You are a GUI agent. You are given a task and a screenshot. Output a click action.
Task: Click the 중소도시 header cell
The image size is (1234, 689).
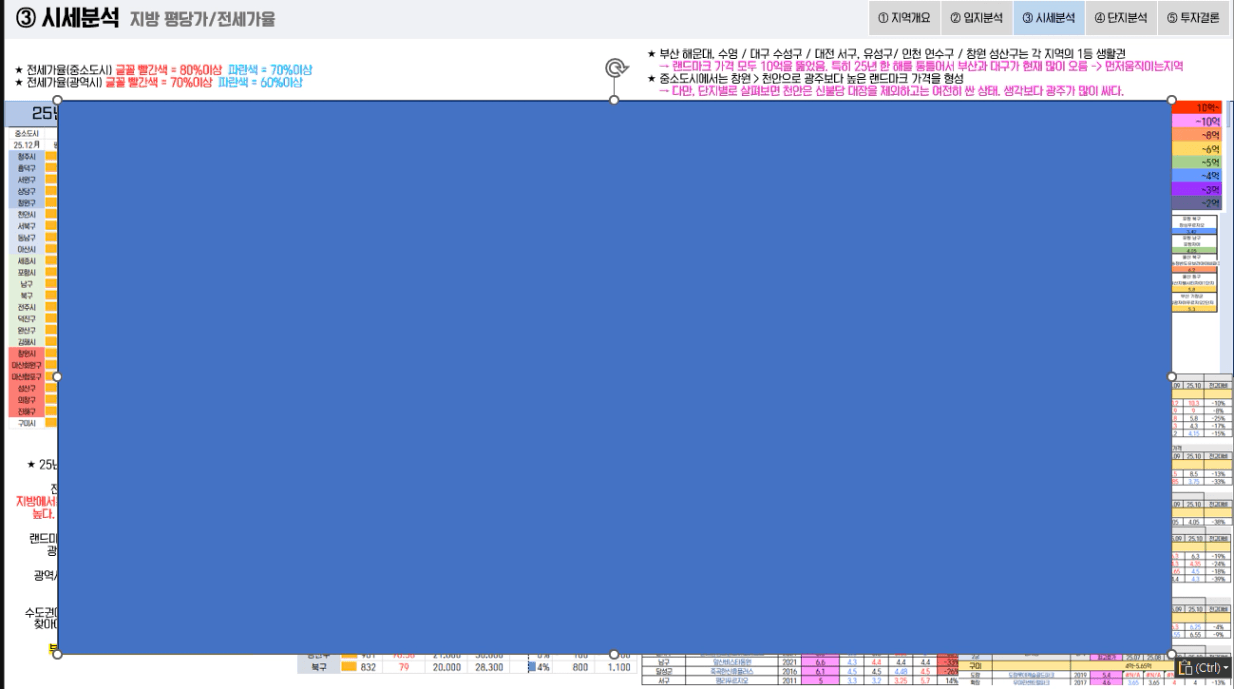pyautogui.click(x=28, y=133)
